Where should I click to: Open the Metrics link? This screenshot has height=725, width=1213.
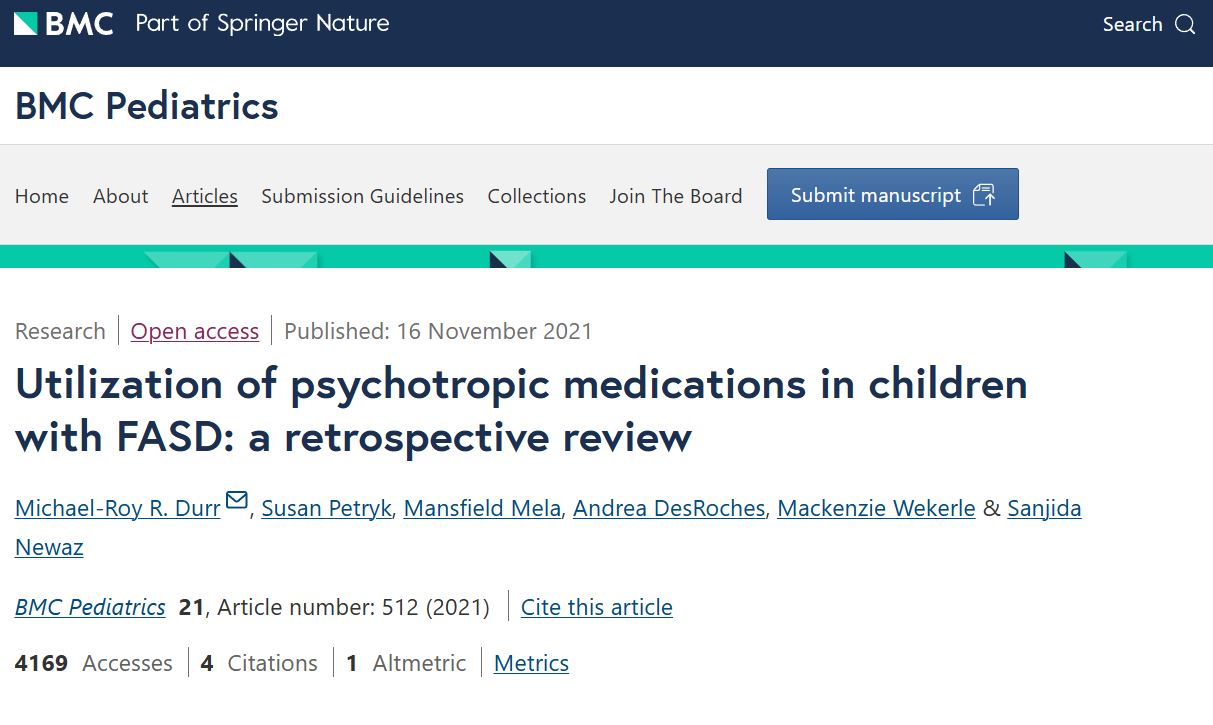point(532,663)
